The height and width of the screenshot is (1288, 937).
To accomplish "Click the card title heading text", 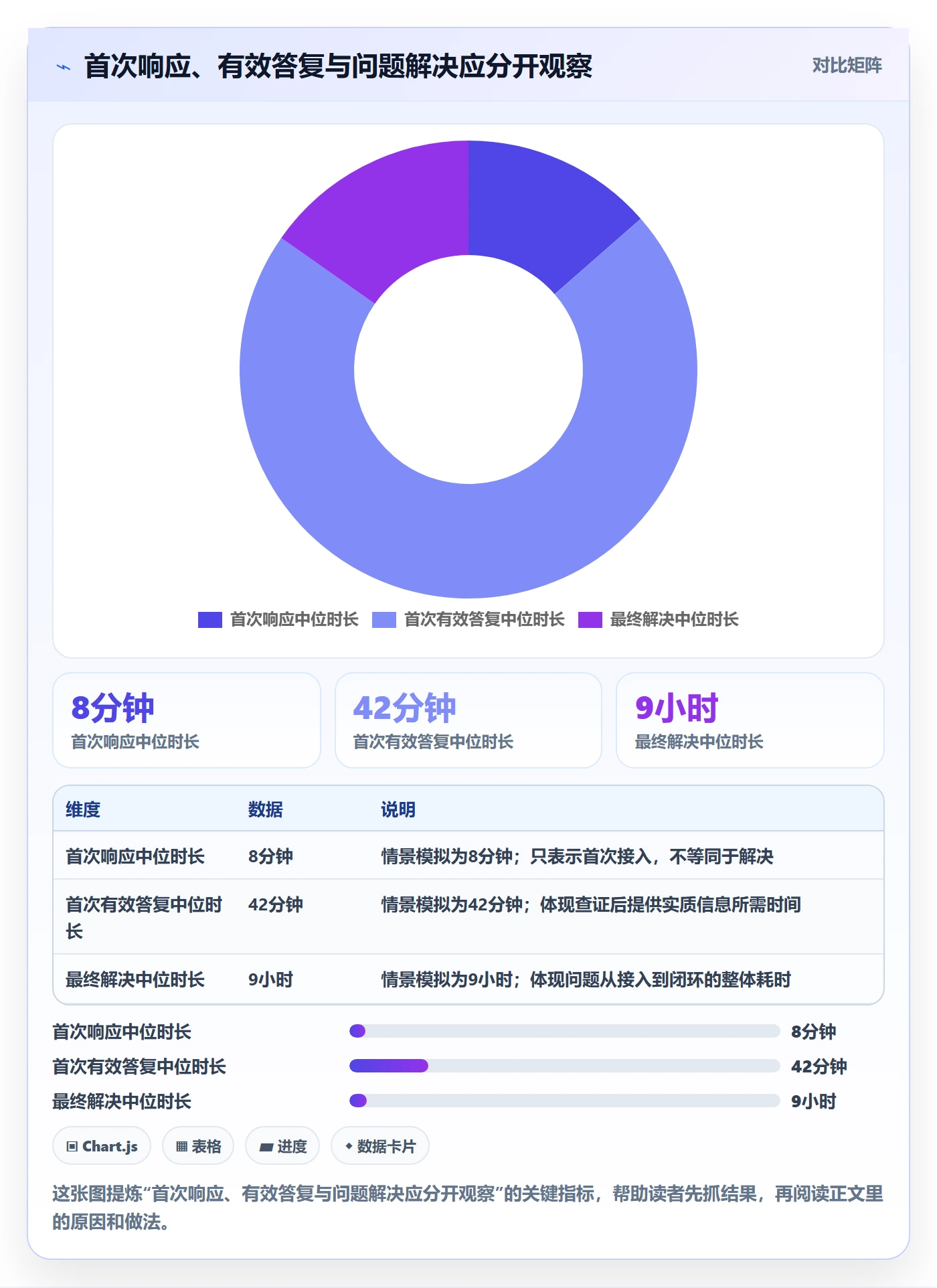I will [x=338, y=66].
